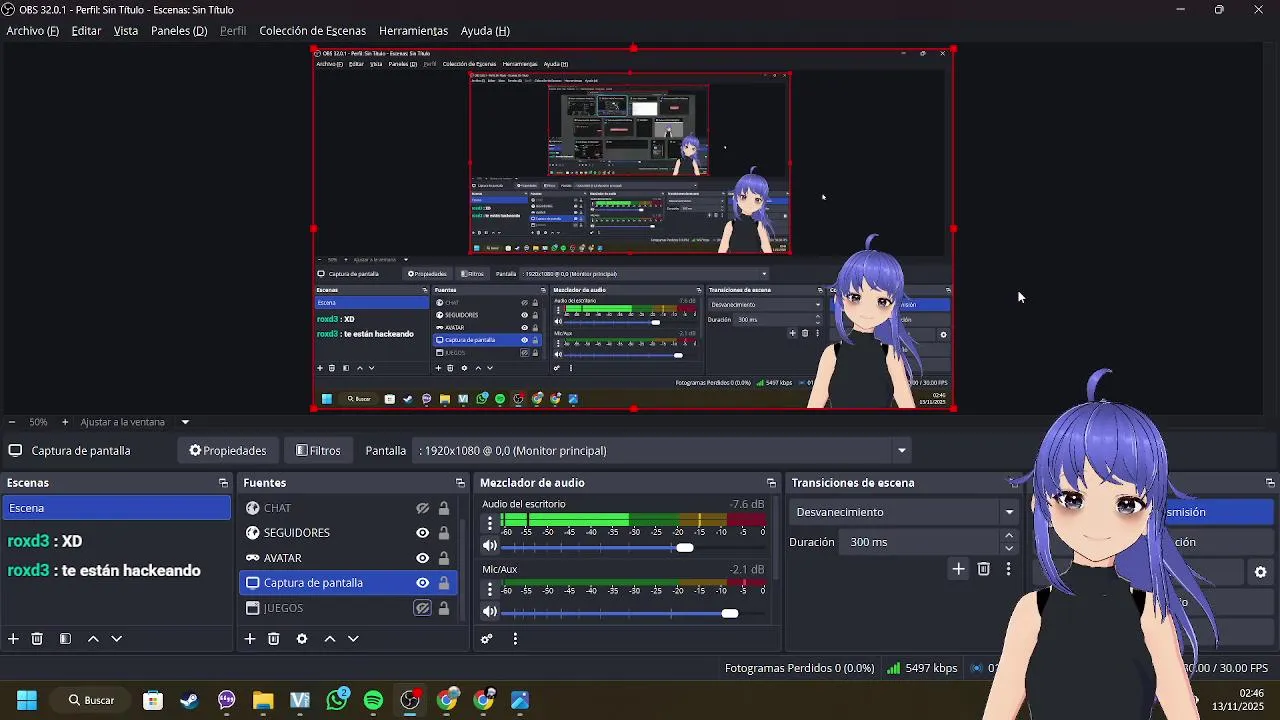The width and height of the screenshot is (1280, 720).
Task: Toggle lock on AVATAR source
Action: (444, 558)
